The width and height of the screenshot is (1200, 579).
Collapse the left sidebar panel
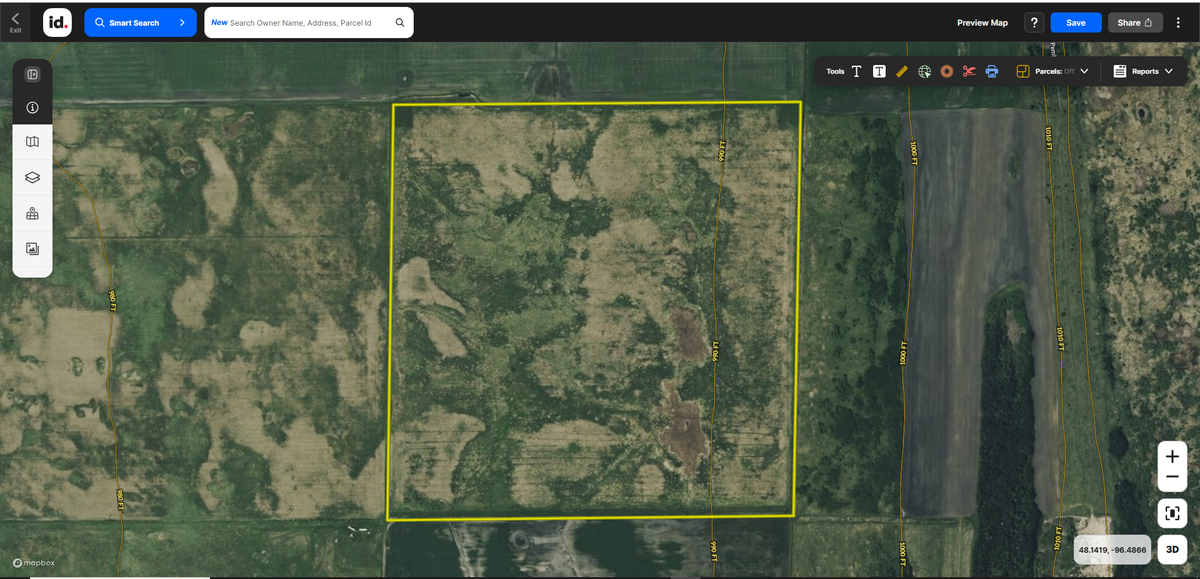click(x=32, y=74)
